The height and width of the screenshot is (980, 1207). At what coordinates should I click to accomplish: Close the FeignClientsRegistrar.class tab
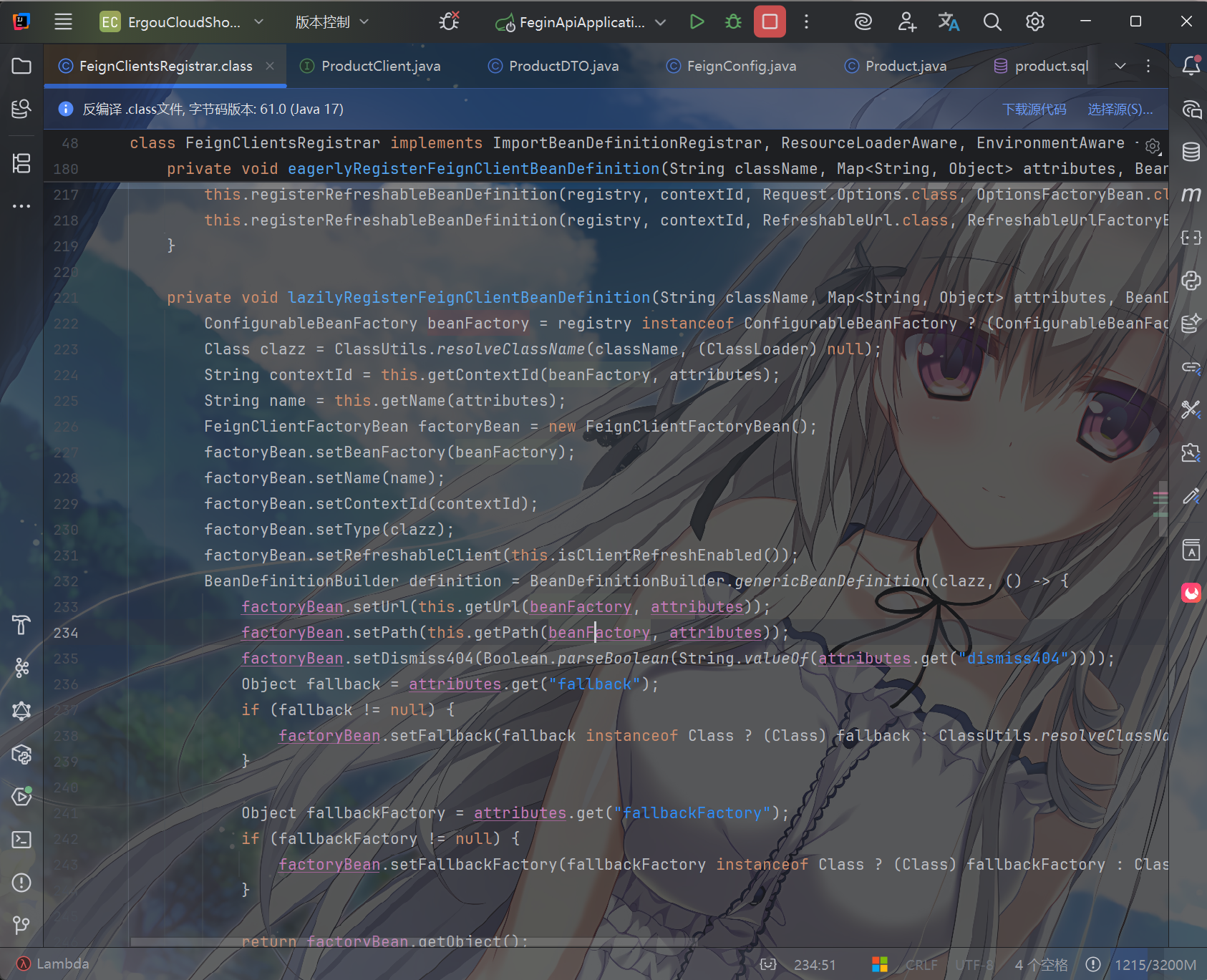[270, 66]
